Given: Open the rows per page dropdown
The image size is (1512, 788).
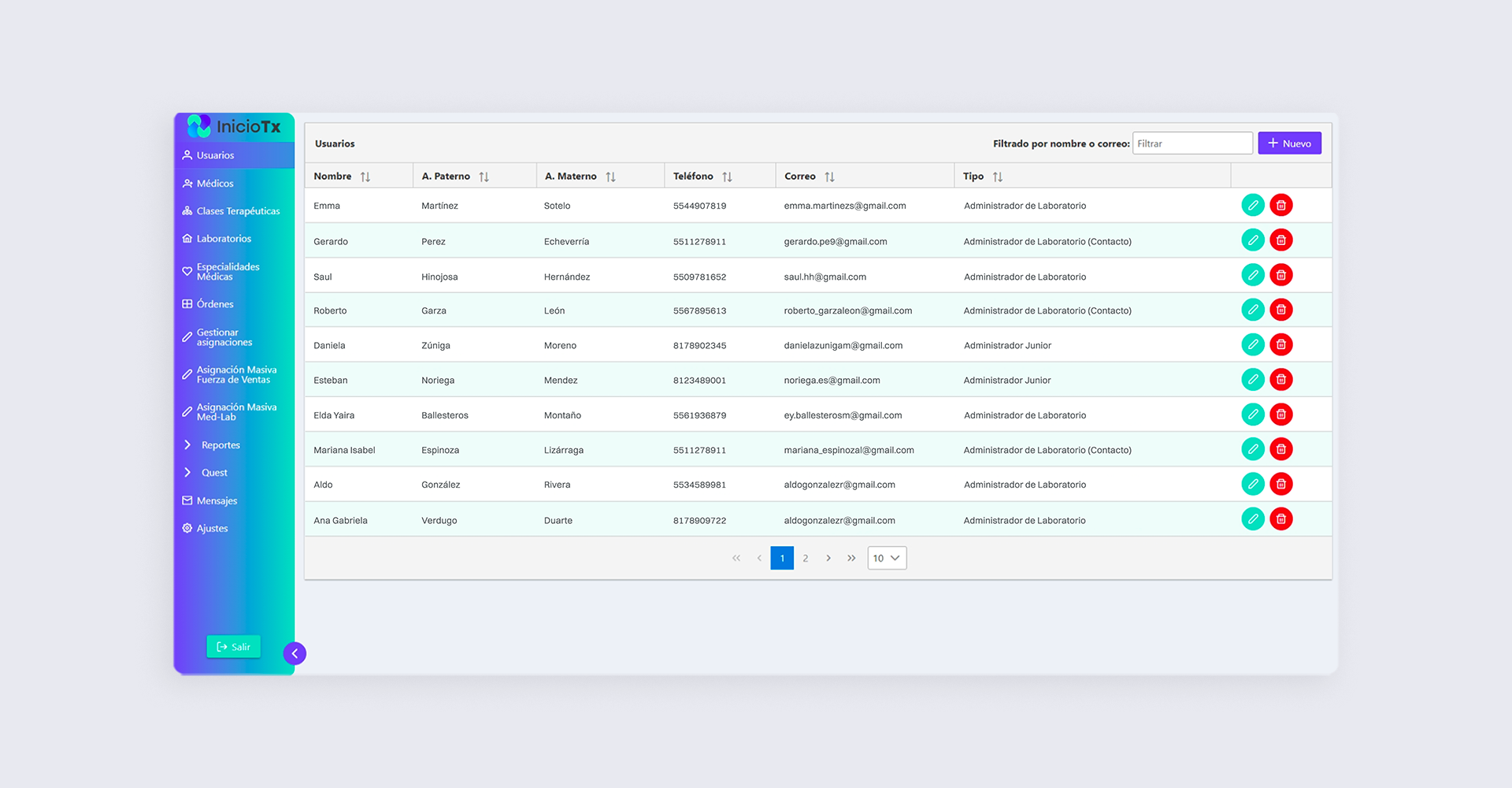Looking at the screenshot, I should click(887, 558).
